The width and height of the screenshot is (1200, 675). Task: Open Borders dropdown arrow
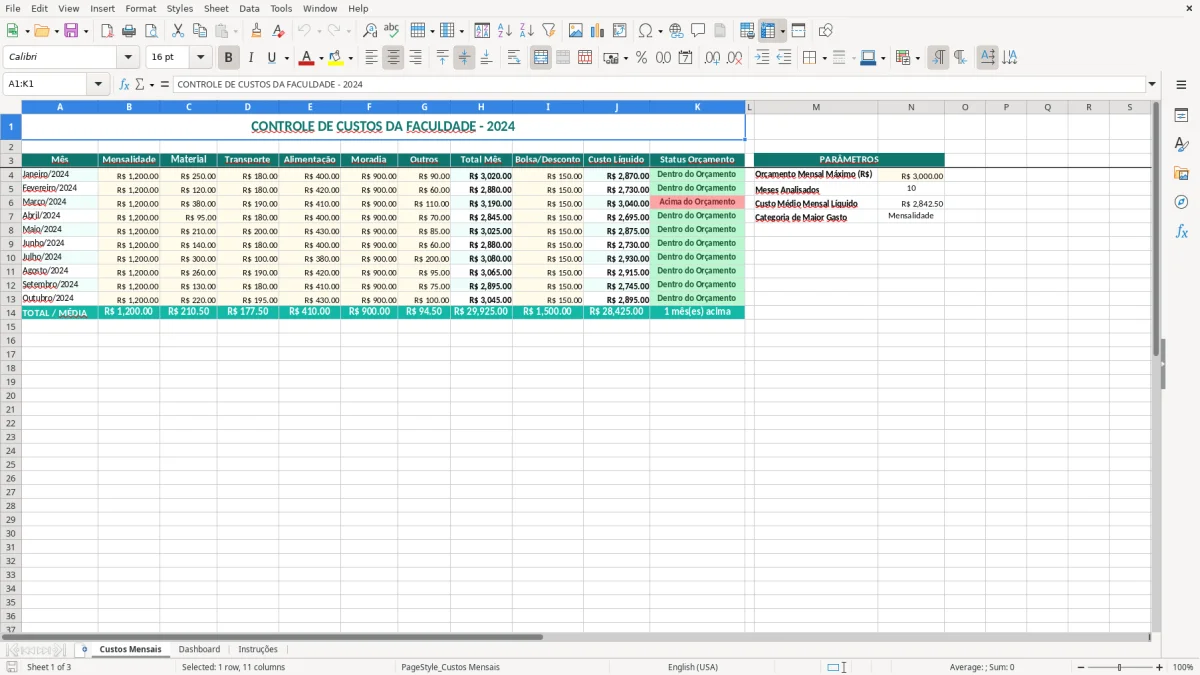[827, 58]
